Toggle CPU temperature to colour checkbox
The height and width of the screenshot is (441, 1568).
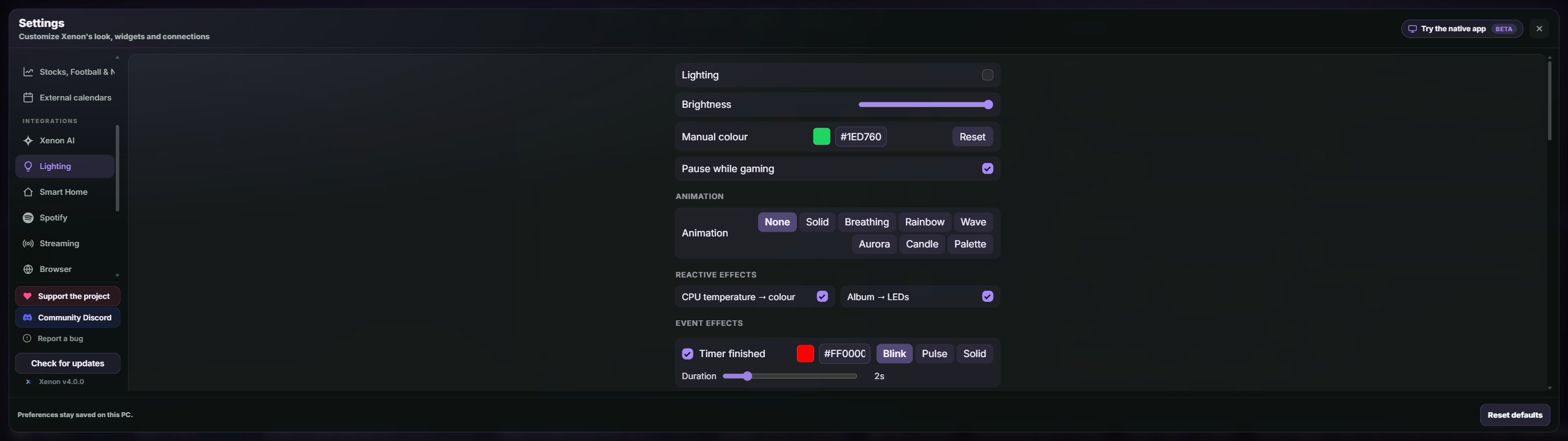click(x=822, y=296)
